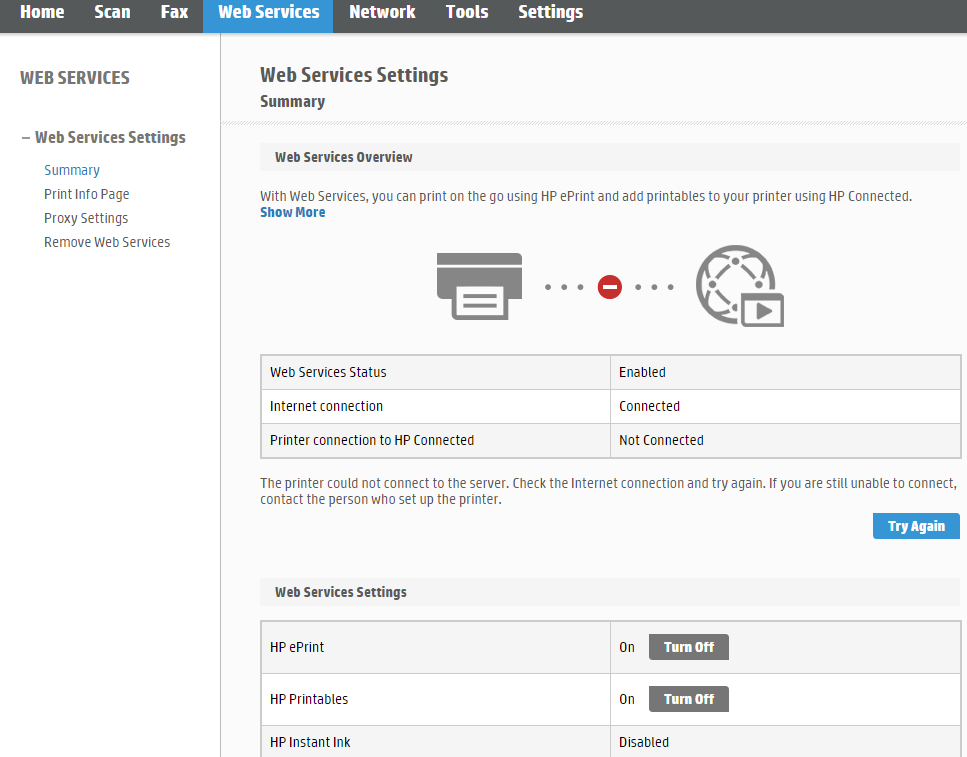Open Summary in the sidebar
Screen dimensions: 967x757
72,170
